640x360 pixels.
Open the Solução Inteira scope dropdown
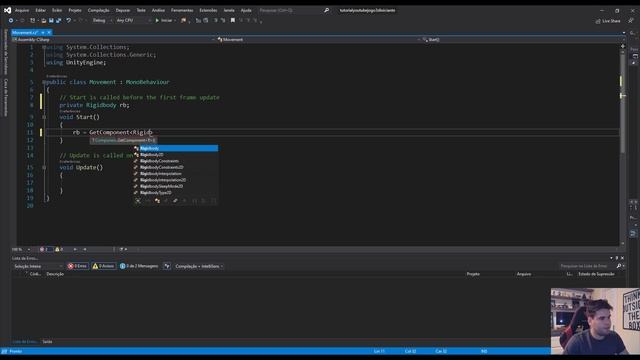coord(38,266)
